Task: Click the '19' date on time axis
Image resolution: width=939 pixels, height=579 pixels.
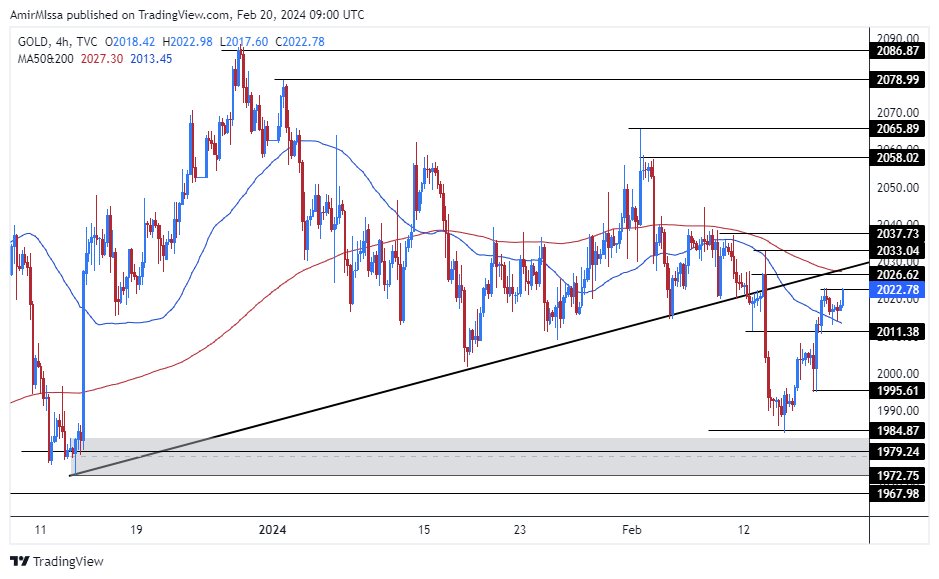Action: (136, 530)
